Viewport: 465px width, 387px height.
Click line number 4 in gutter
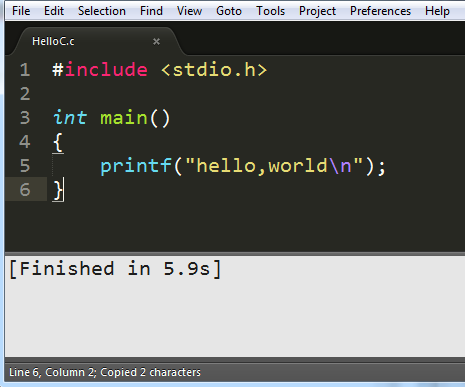tap(25, 142)
